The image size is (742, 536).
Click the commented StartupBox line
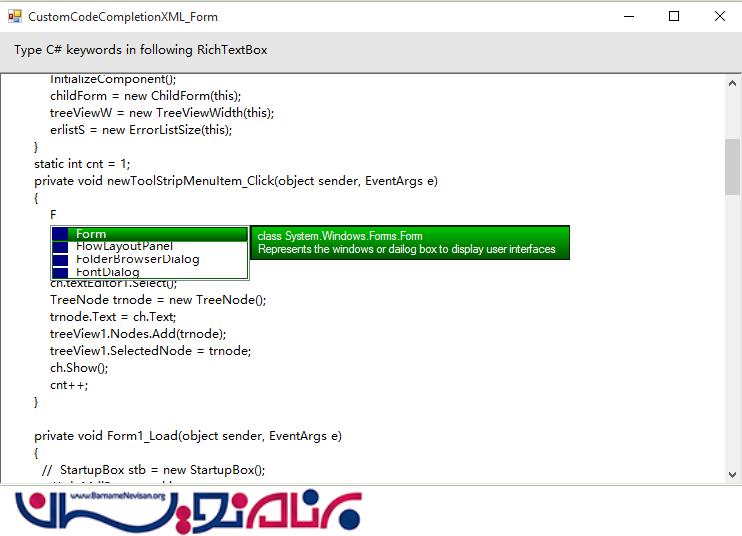(x=153, y=470)
